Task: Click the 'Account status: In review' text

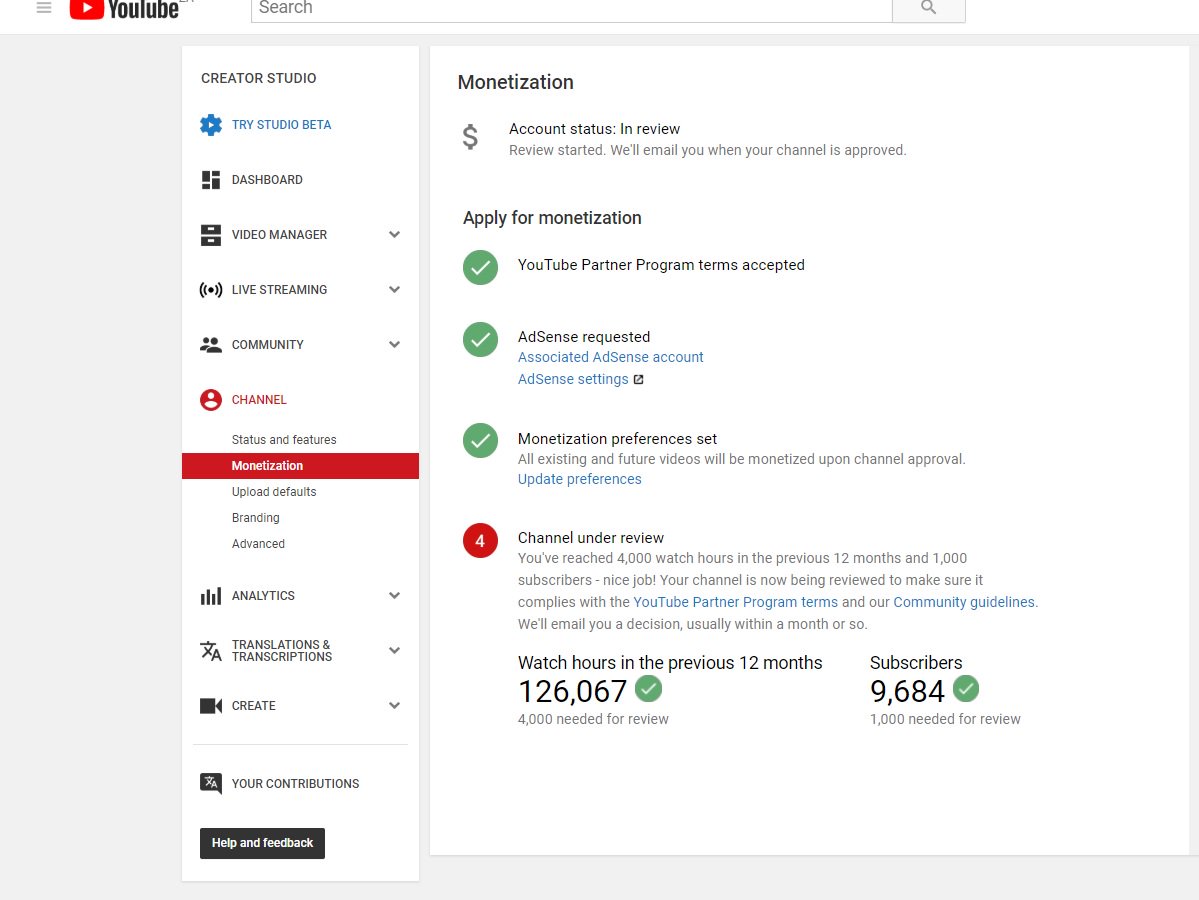Action: [594, 129]
